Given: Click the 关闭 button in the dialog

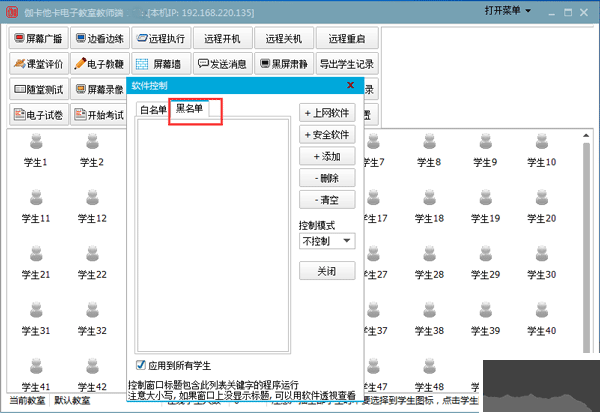Looking at the screenshot, I should point(327,271).
